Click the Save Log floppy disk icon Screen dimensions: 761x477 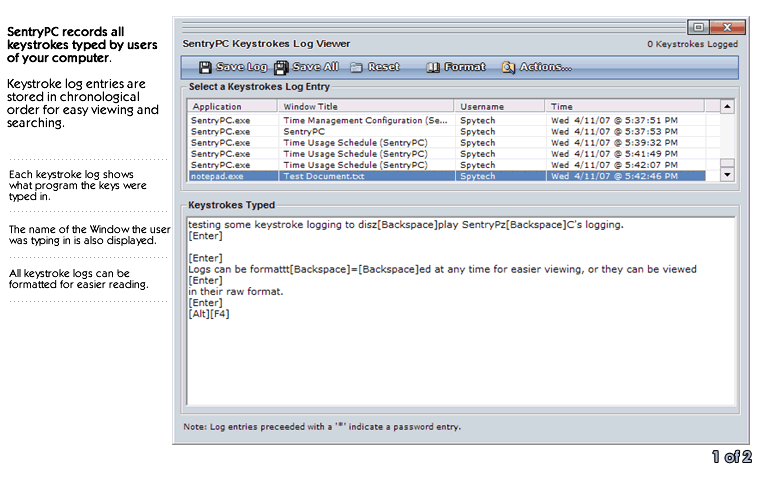(205, 67)
